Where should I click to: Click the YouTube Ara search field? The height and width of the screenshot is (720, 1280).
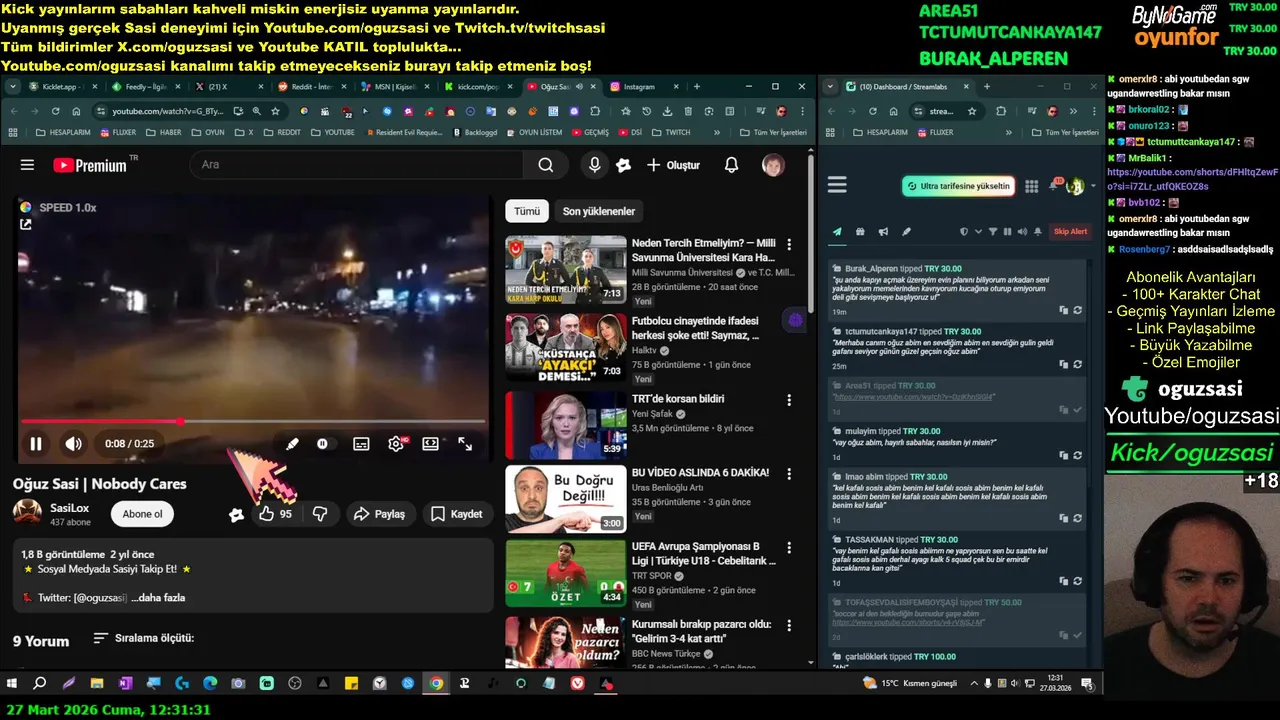[355, 165]
